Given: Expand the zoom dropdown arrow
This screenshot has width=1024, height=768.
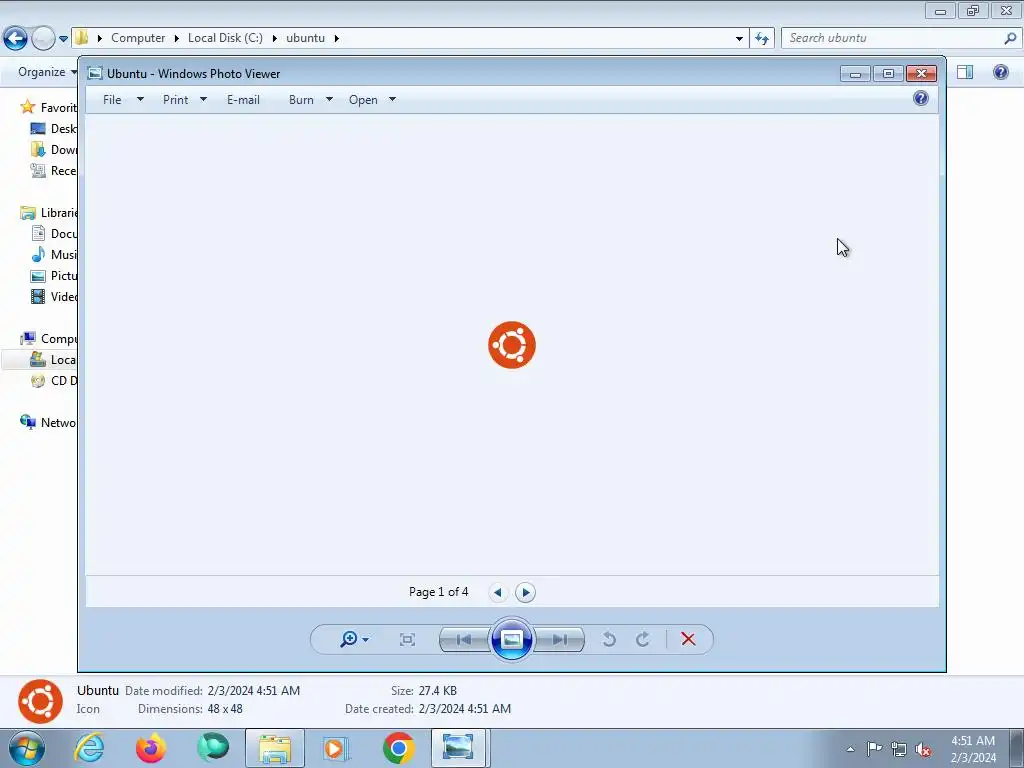Looking at the screenshot, I should pyautogui.click(x=365, y=639).
